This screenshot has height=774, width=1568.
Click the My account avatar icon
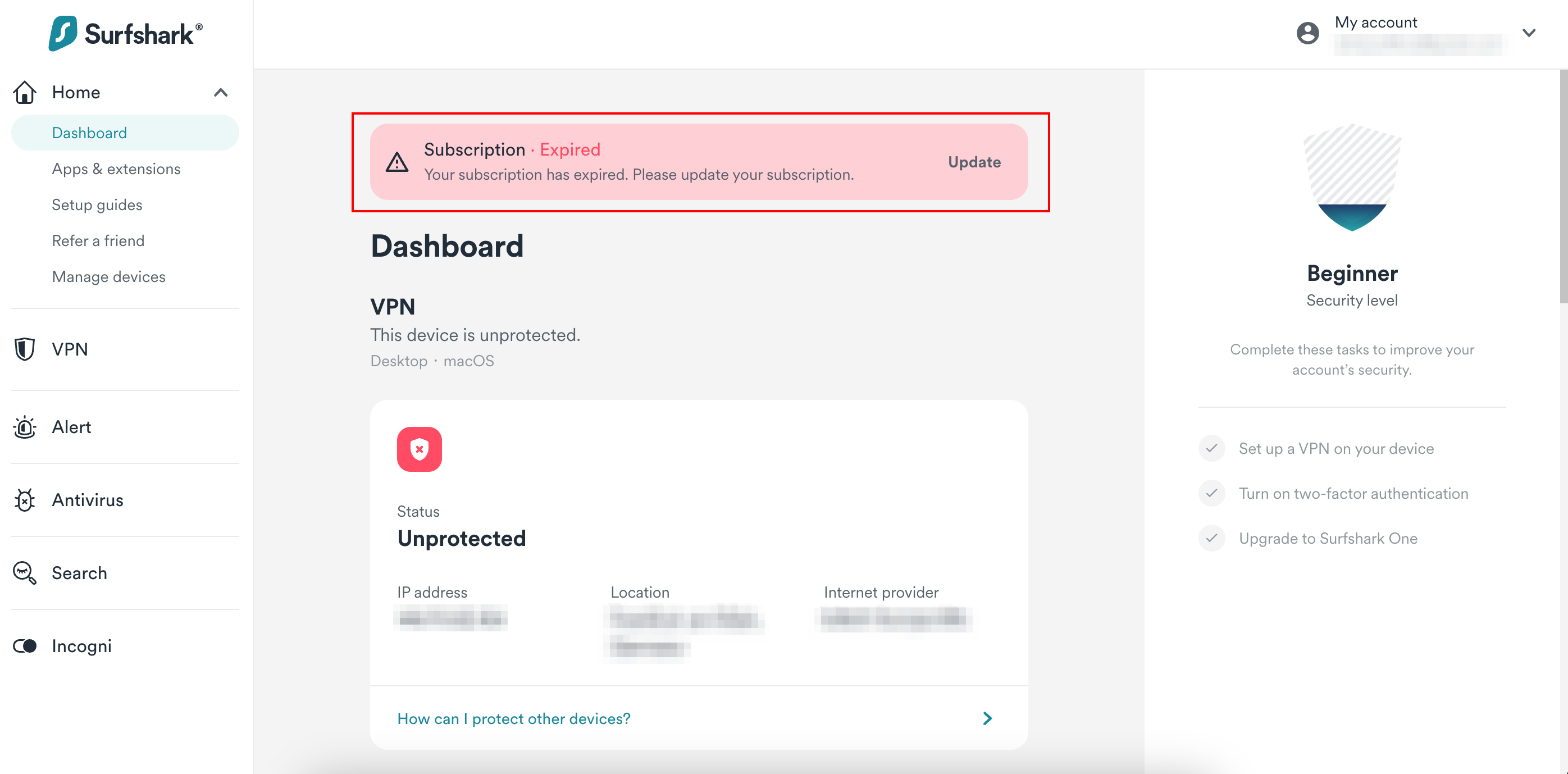1307,33
